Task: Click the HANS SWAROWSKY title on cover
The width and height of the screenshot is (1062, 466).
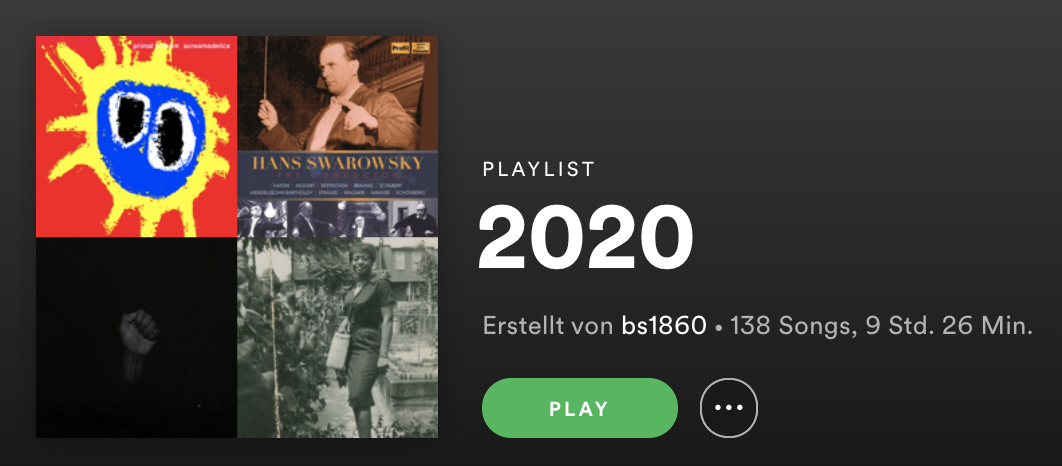Action: tap(337, 163)
